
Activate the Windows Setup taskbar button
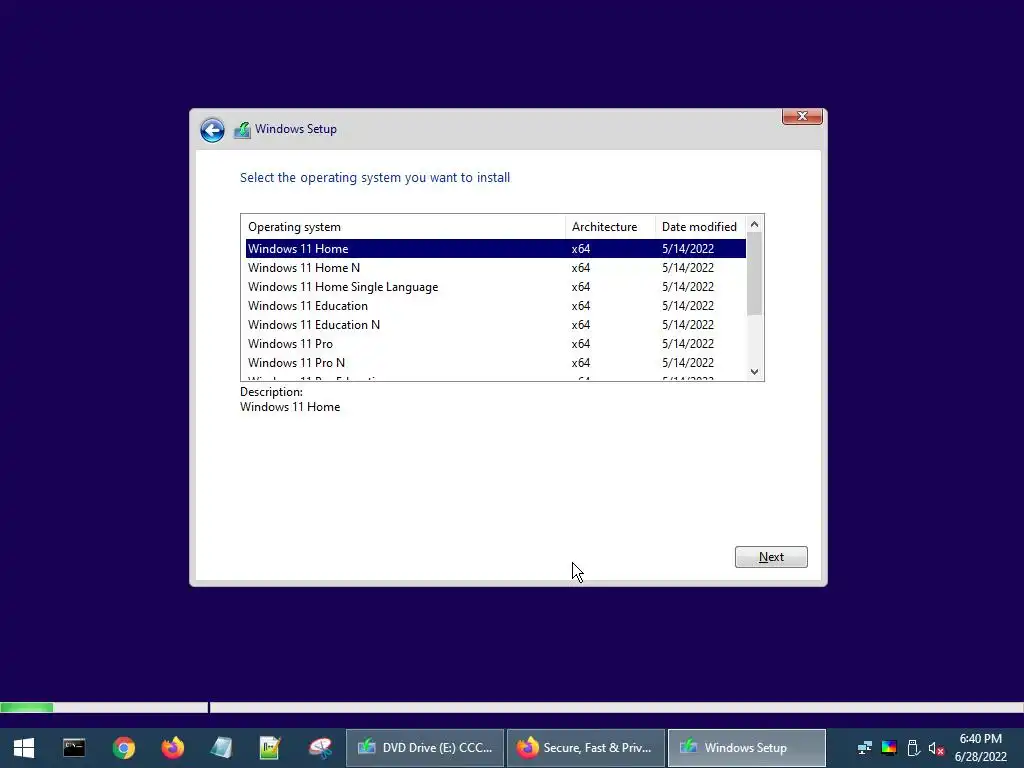point(746,748)
